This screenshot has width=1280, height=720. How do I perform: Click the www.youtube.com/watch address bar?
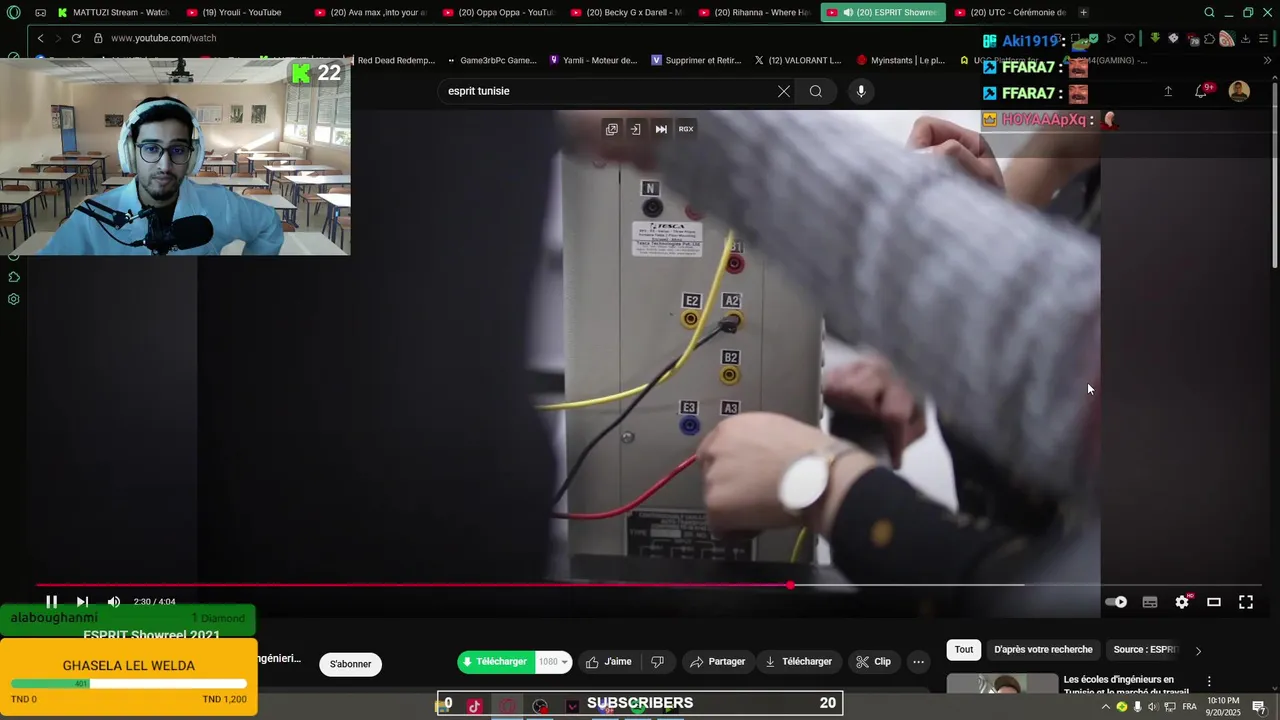(163, 38)
